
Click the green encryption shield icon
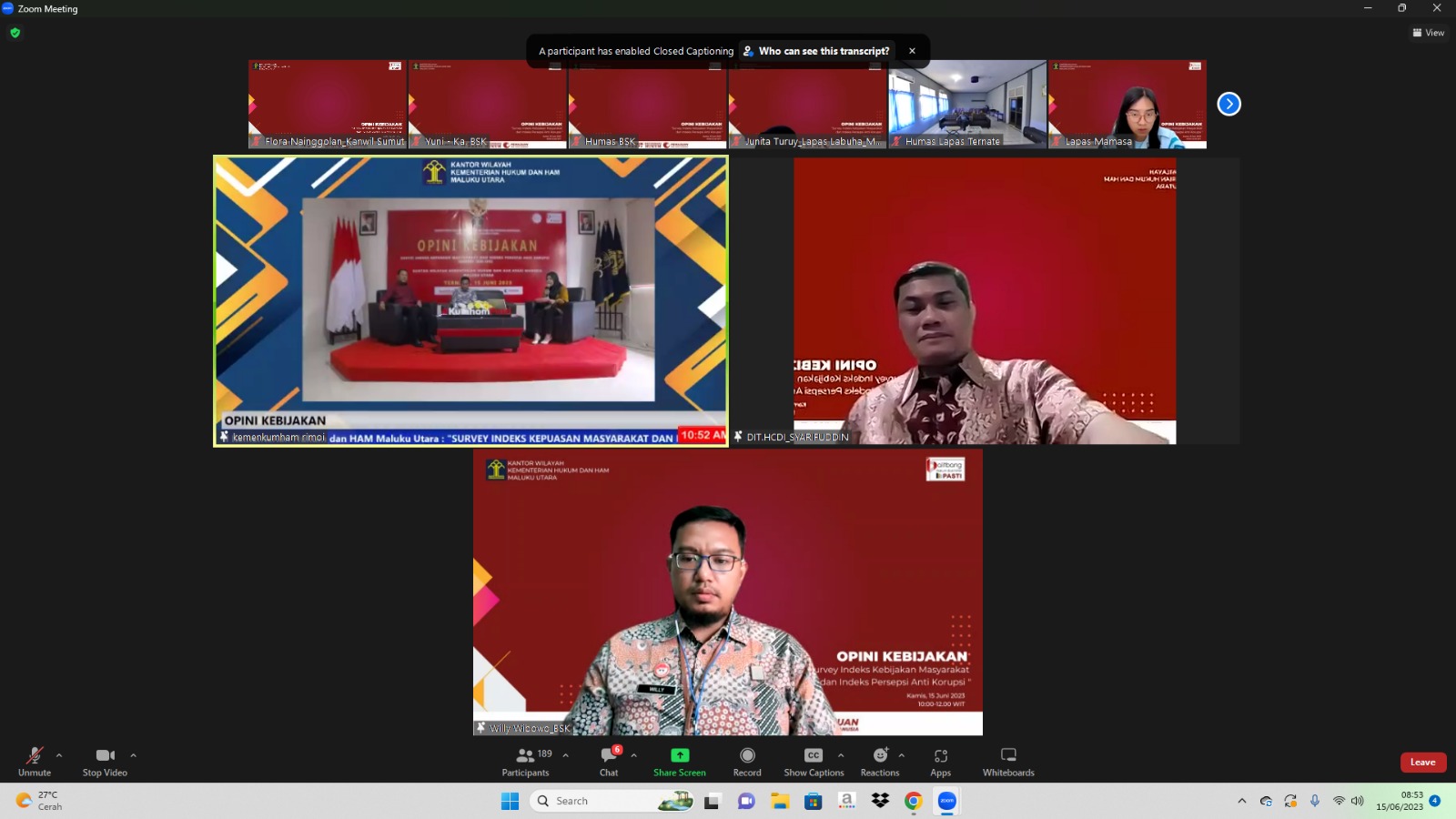point(15,33)
